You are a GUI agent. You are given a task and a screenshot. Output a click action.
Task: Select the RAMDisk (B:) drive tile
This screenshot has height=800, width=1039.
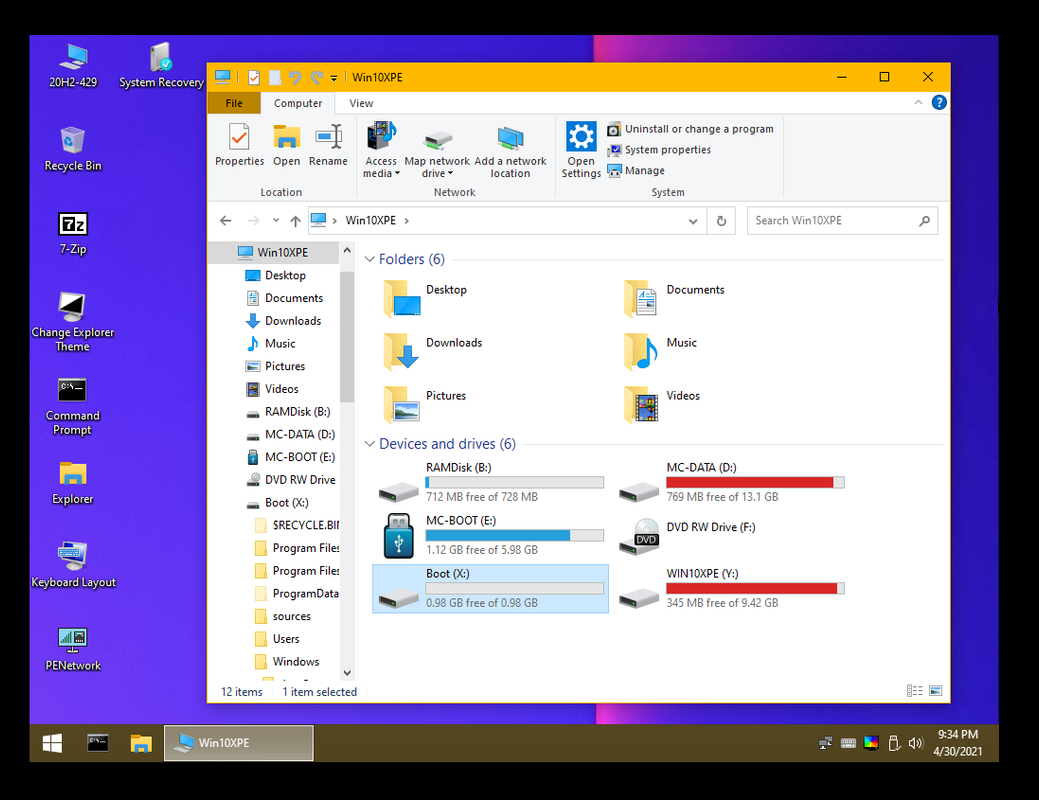pyautogui.click(x=490, y=483)
